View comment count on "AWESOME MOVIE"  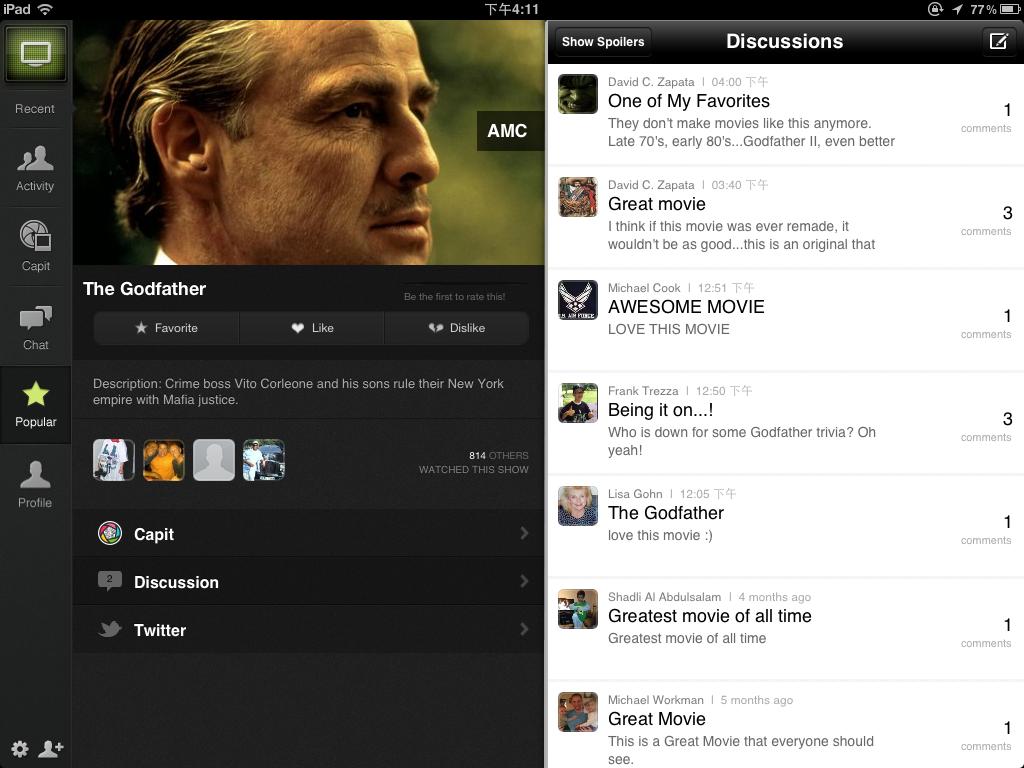[x=986, y=324]
